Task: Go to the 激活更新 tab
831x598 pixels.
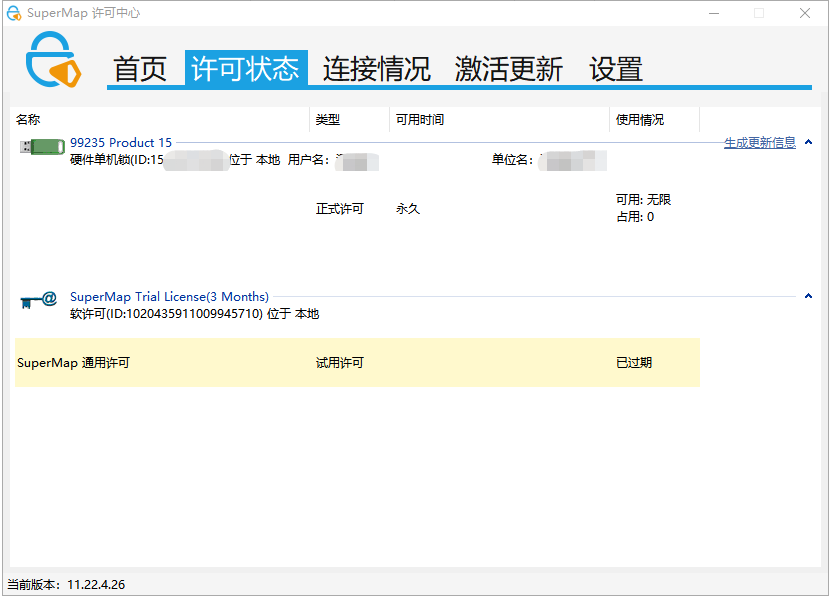Action: point(508,69)
